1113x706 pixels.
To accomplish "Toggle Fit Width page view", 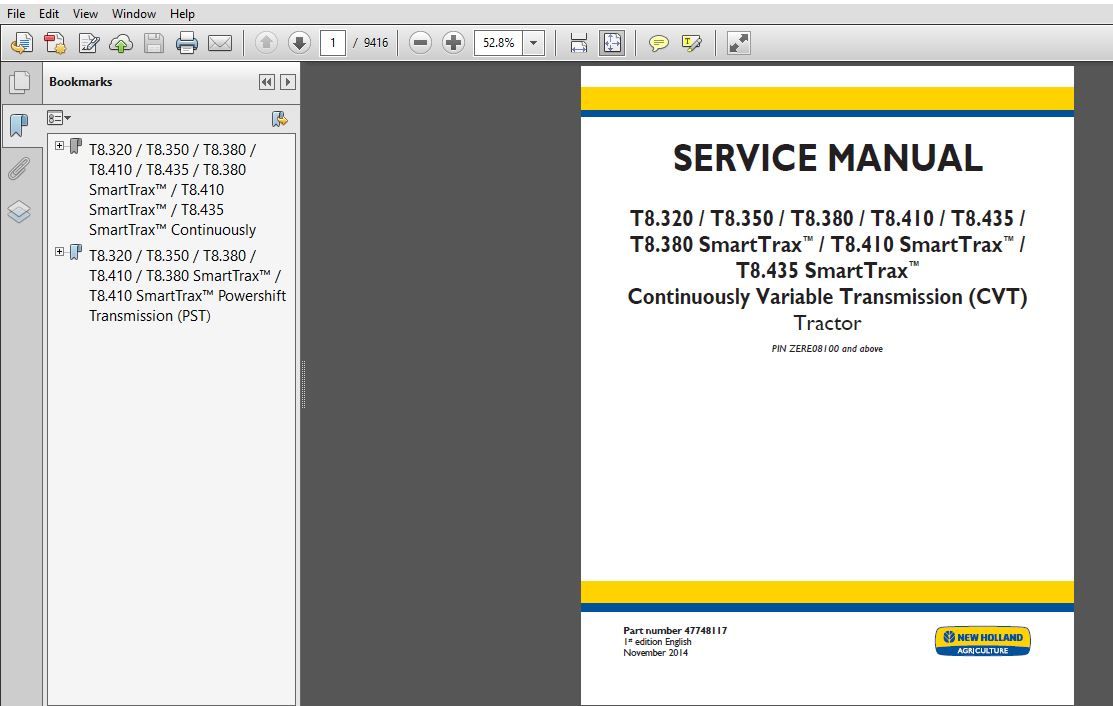I will (x=578, y=42).
